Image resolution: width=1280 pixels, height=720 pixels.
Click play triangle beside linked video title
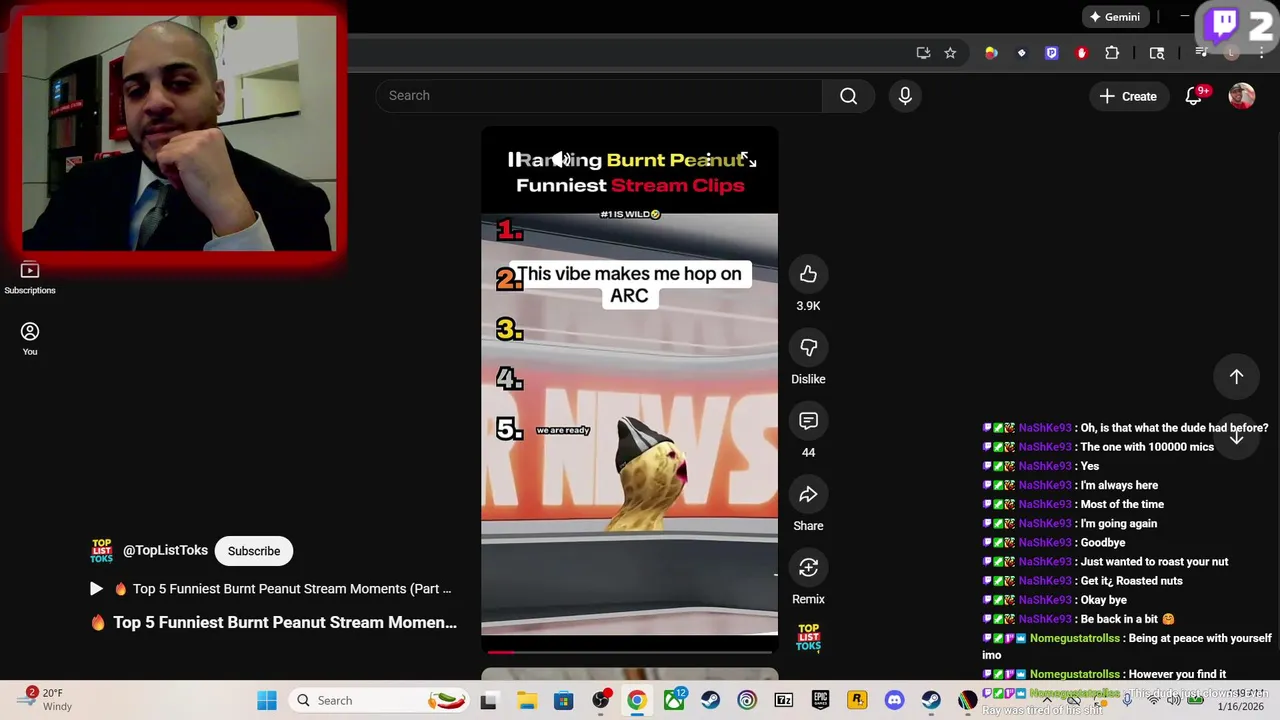click(96, 589)
